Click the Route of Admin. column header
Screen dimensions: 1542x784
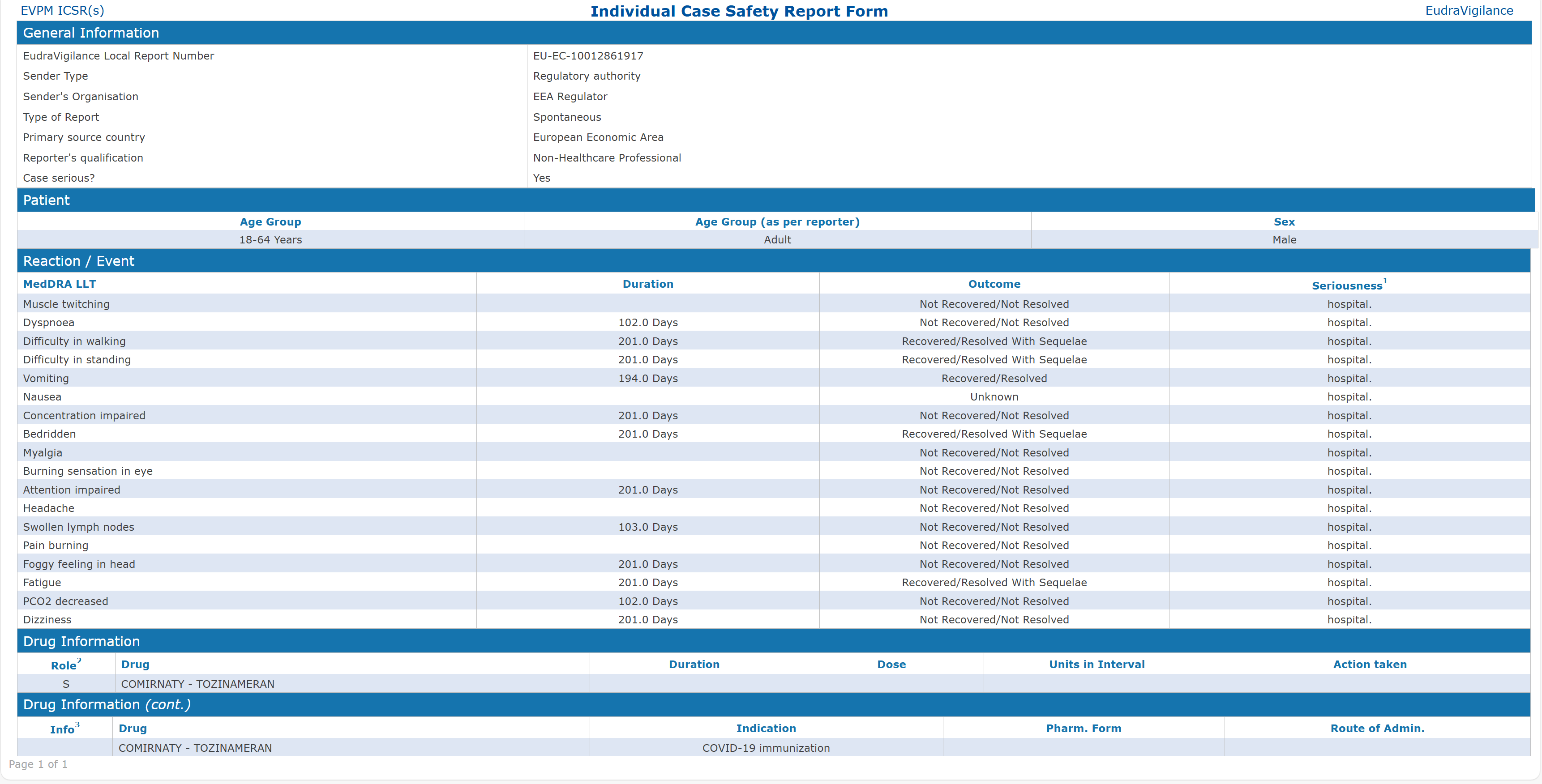(x=1377, y=729)
